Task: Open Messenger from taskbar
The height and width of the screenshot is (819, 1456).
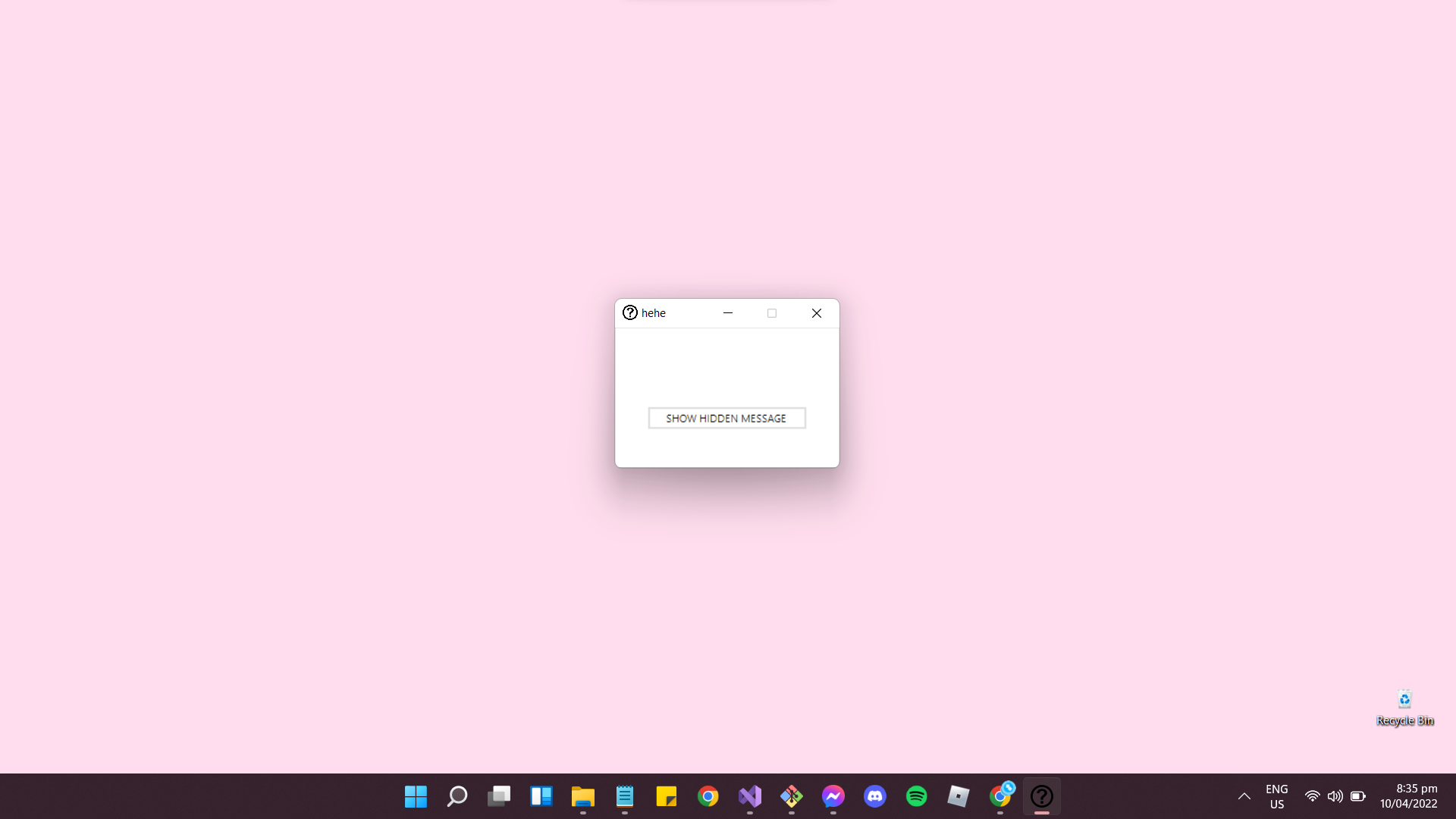Action: [833, 796]
